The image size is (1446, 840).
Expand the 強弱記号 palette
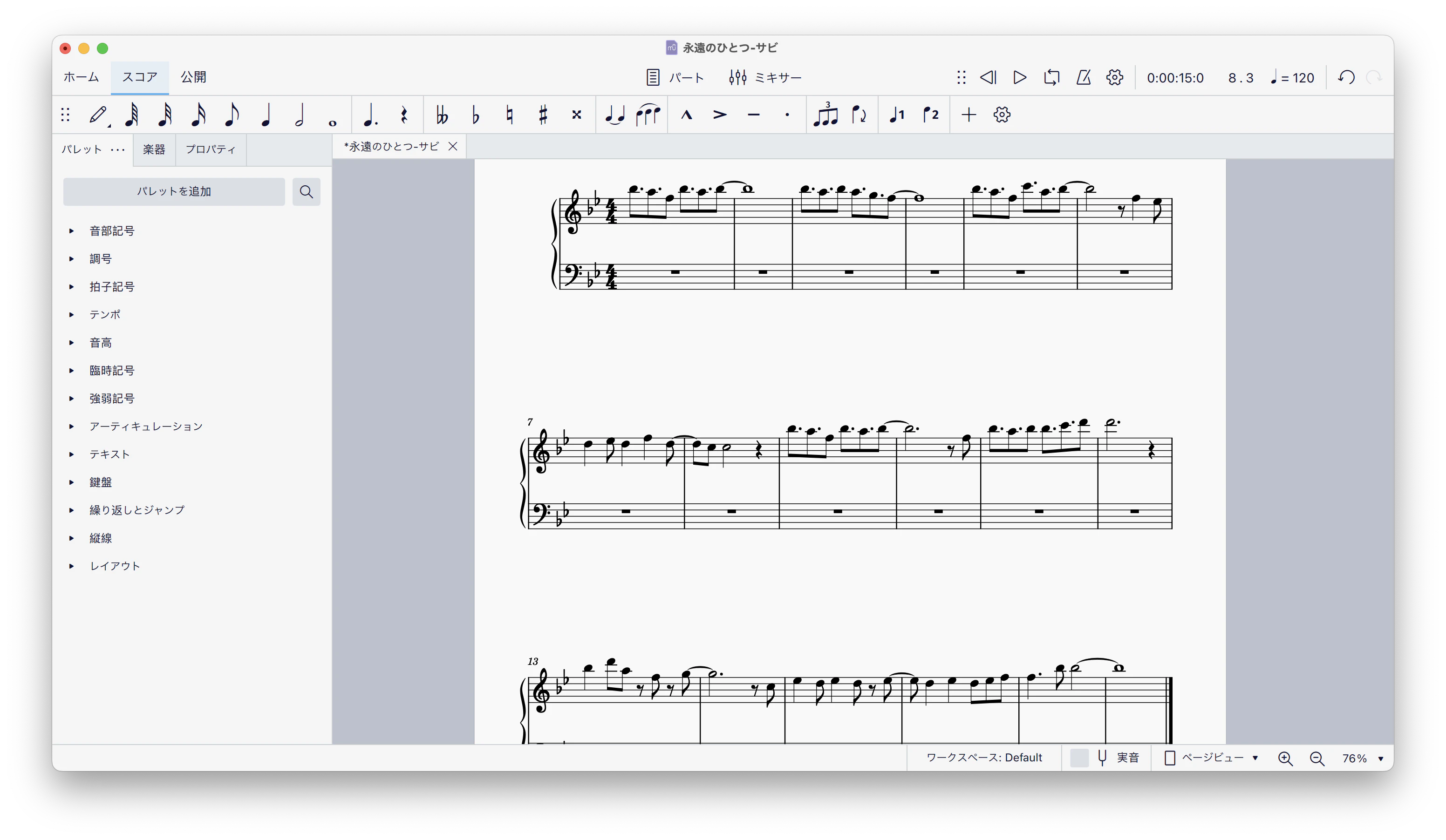click(x=71, y=399)
